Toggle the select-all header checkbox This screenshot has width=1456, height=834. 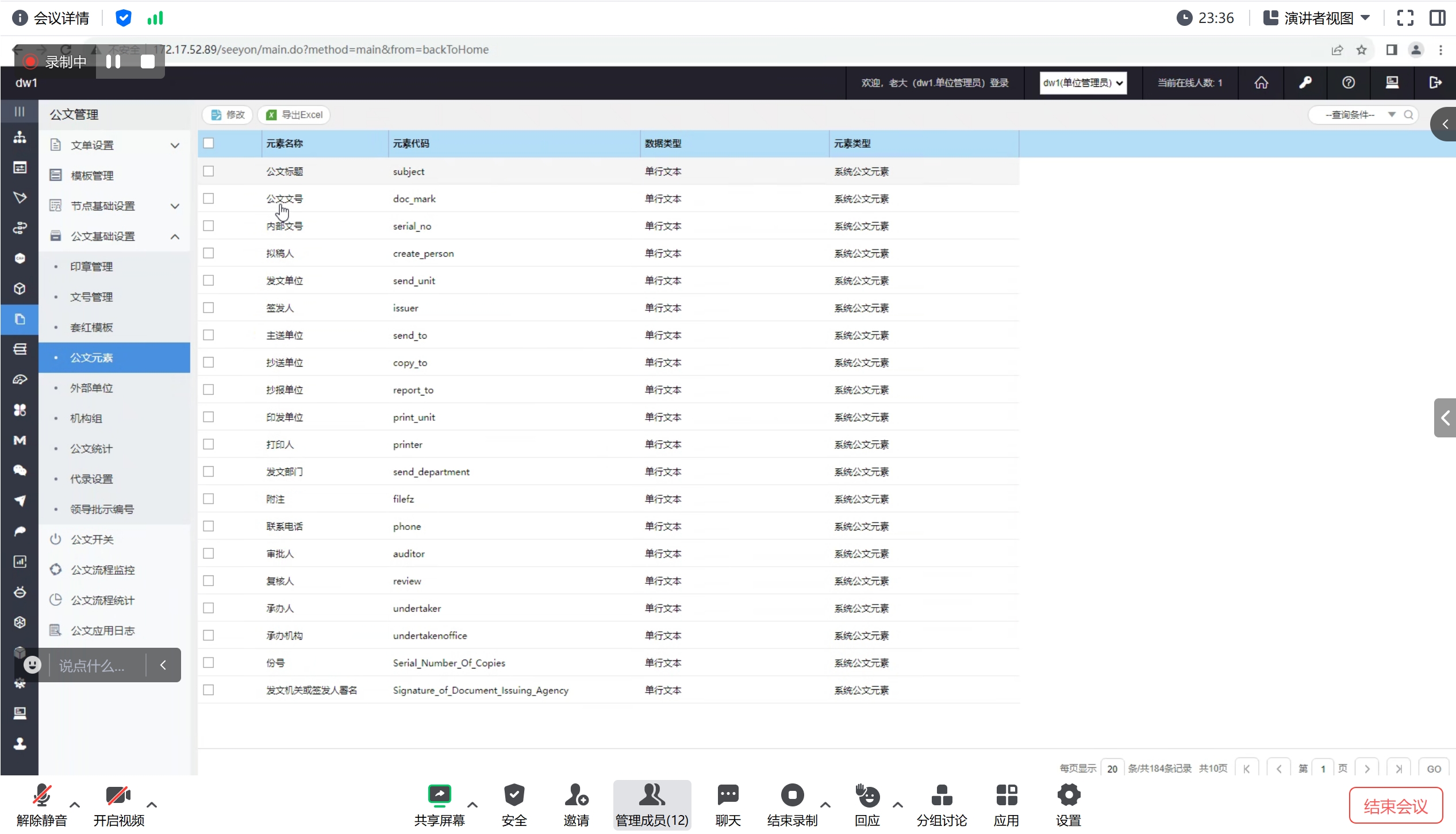coord(209,143)
